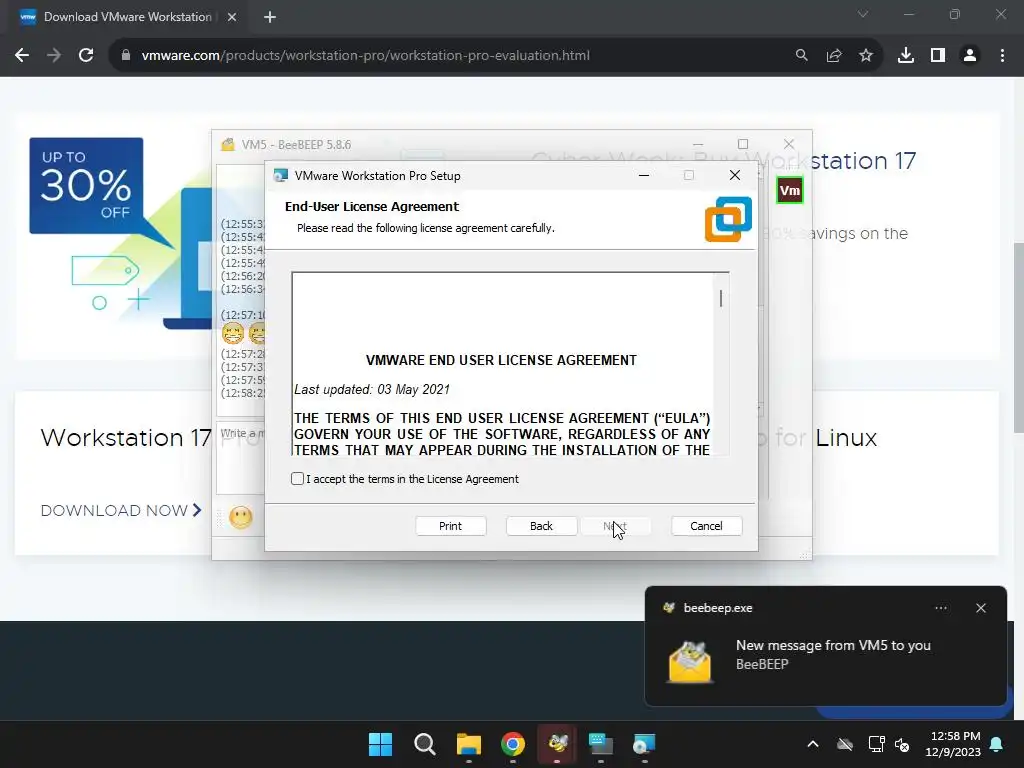Maximize the BeeBEEP 5.8.6 window

point(743,144)
